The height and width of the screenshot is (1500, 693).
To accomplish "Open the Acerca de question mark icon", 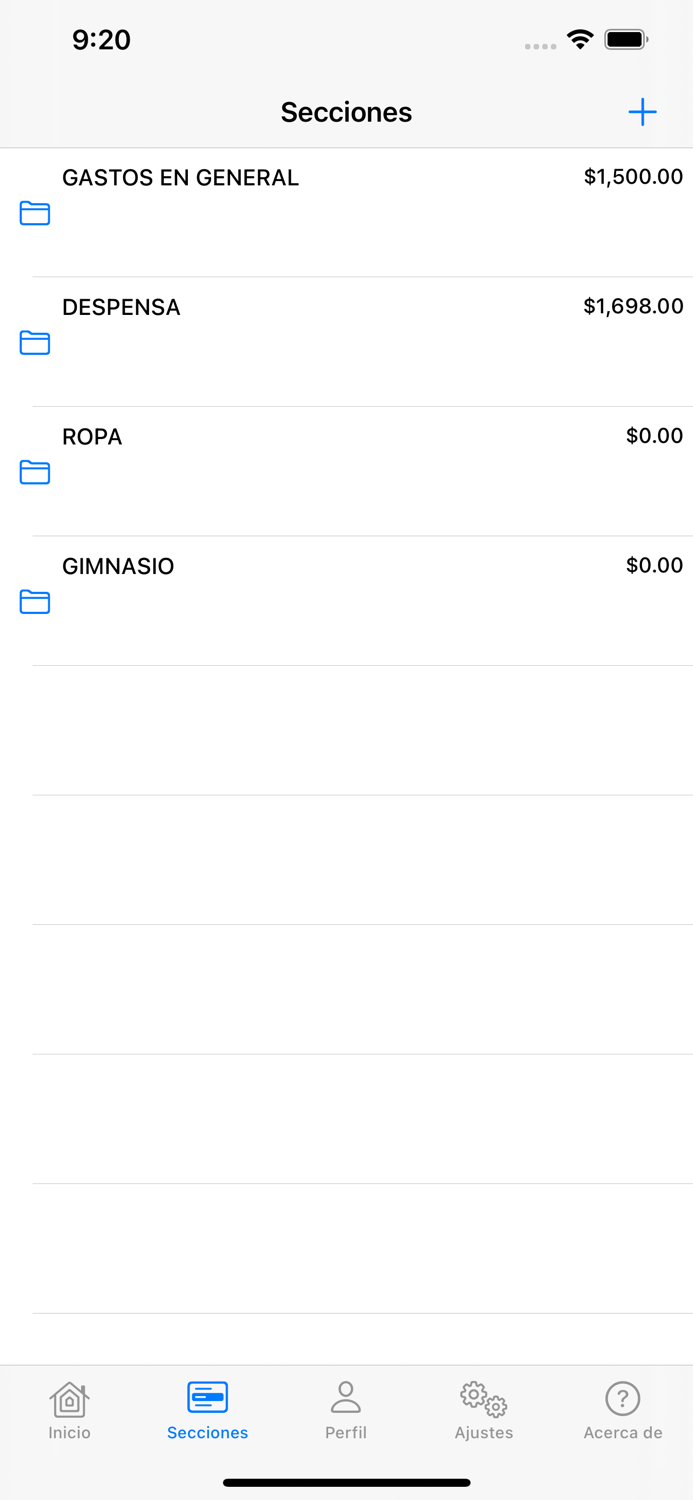I will (623, 1399).
